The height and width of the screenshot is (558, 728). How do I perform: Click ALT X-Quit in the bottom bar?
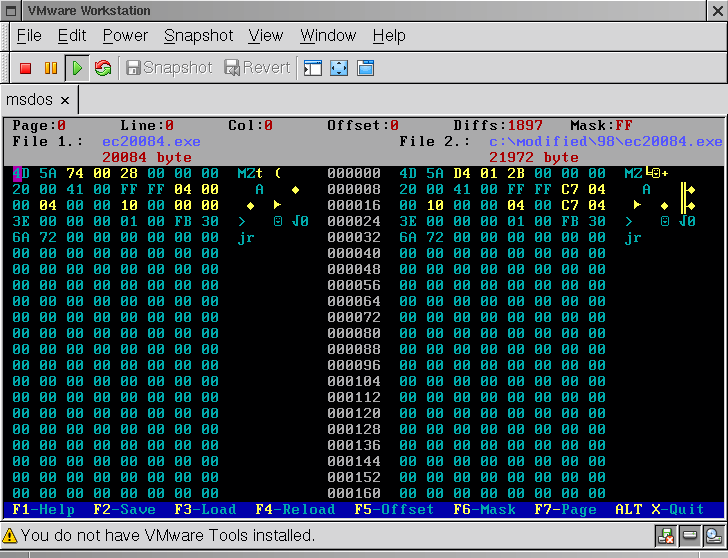tap(660, 510)
